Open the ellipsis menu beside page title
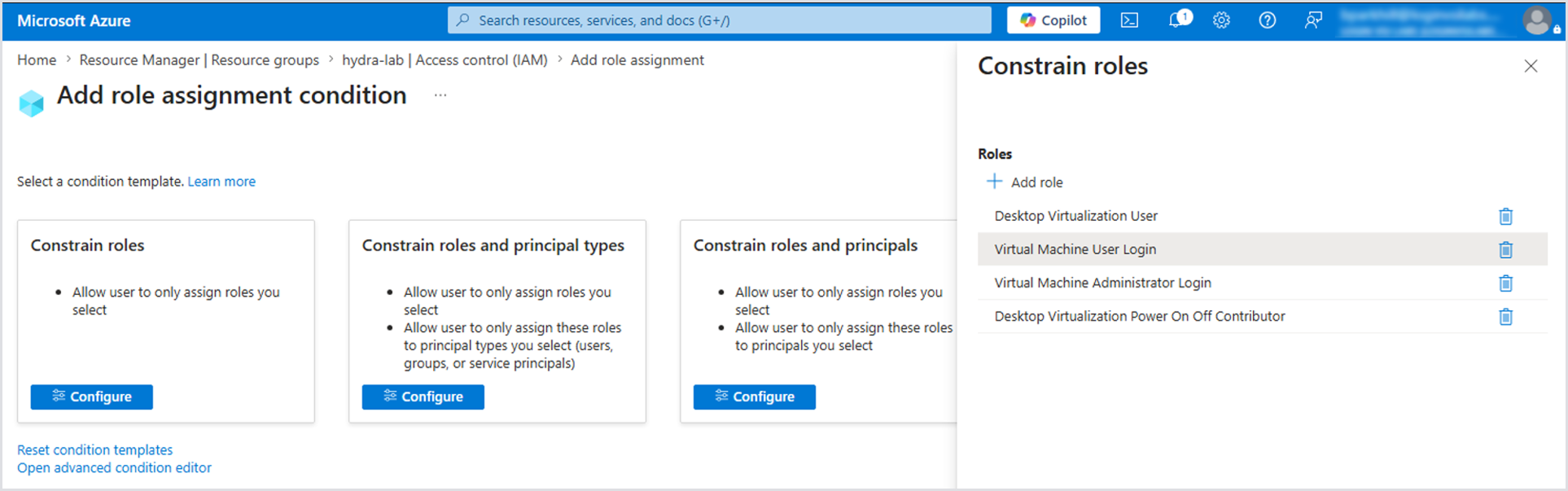 [440, 95]
